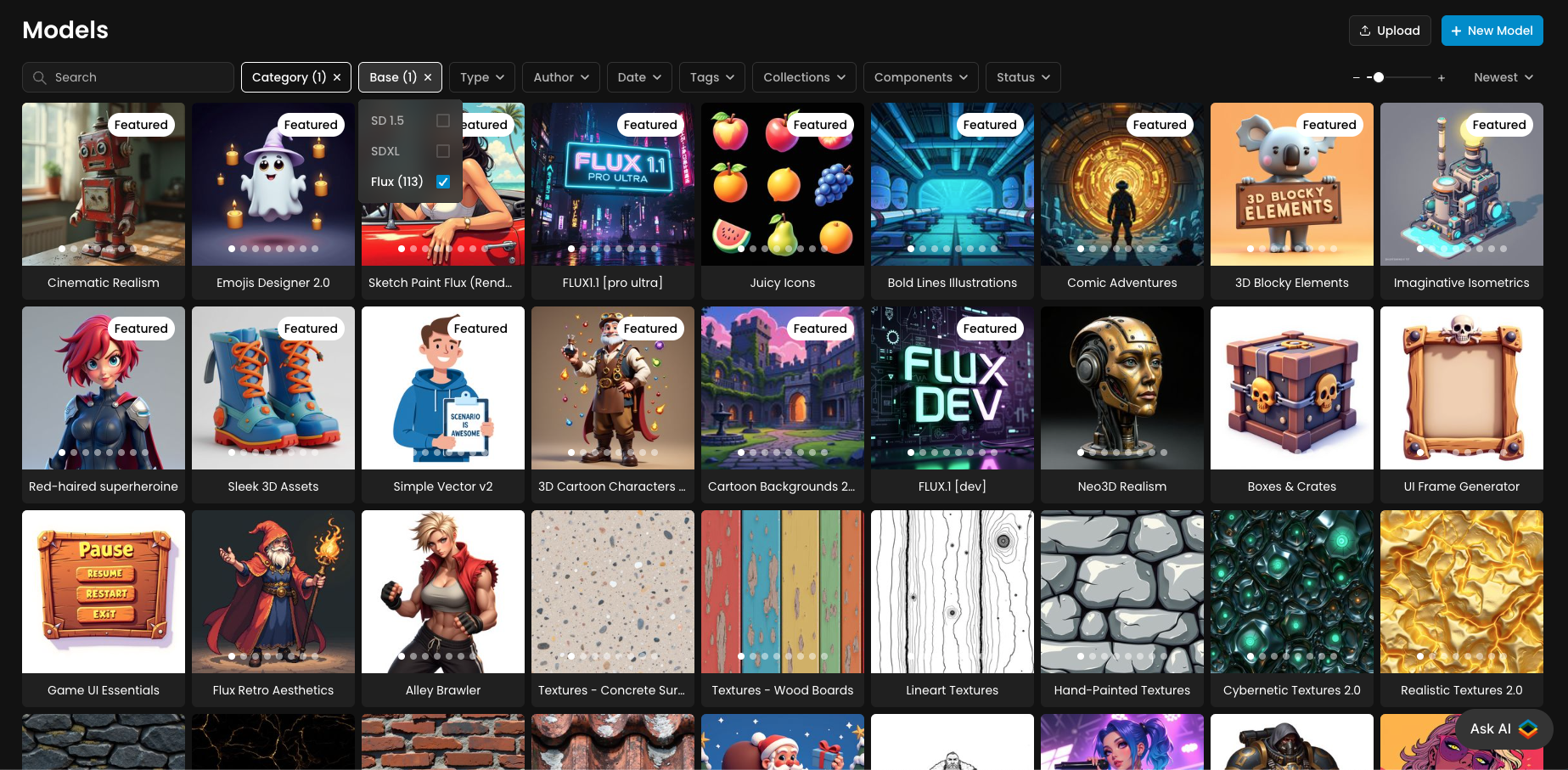Open the Neo3D Realism model
Screen dimensions: 1568x770
click(x=1122, y=405)
